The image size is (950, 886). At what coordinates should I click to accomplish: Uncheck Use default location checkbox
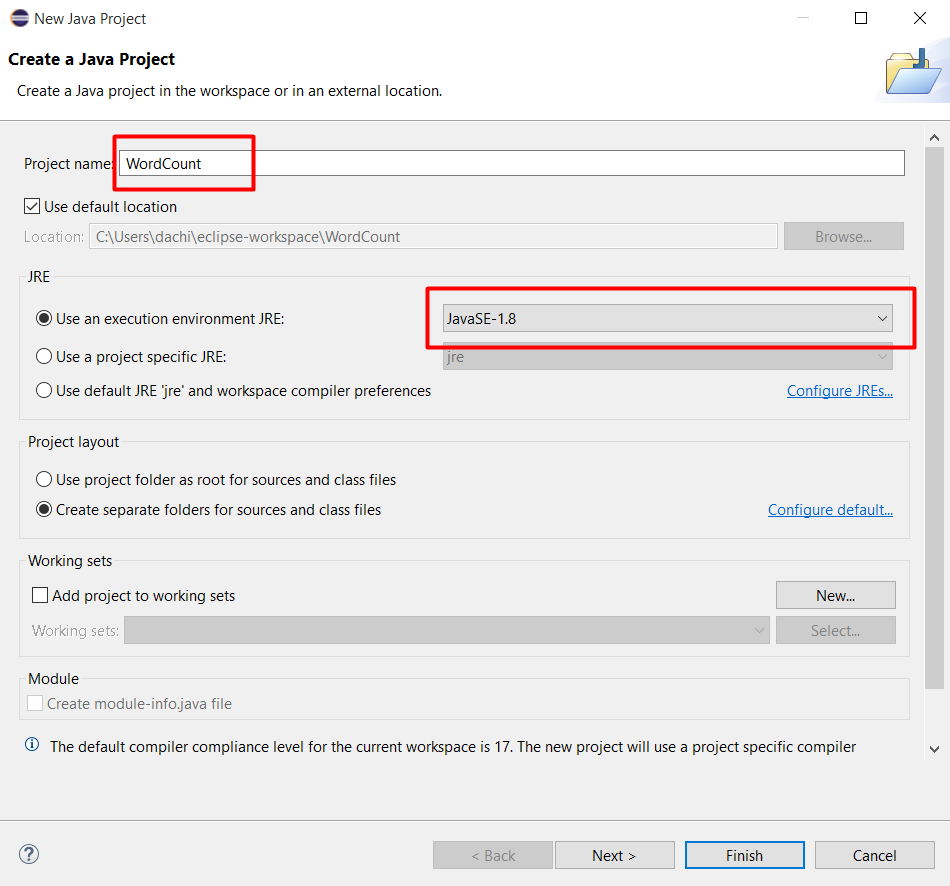(32, 207)
